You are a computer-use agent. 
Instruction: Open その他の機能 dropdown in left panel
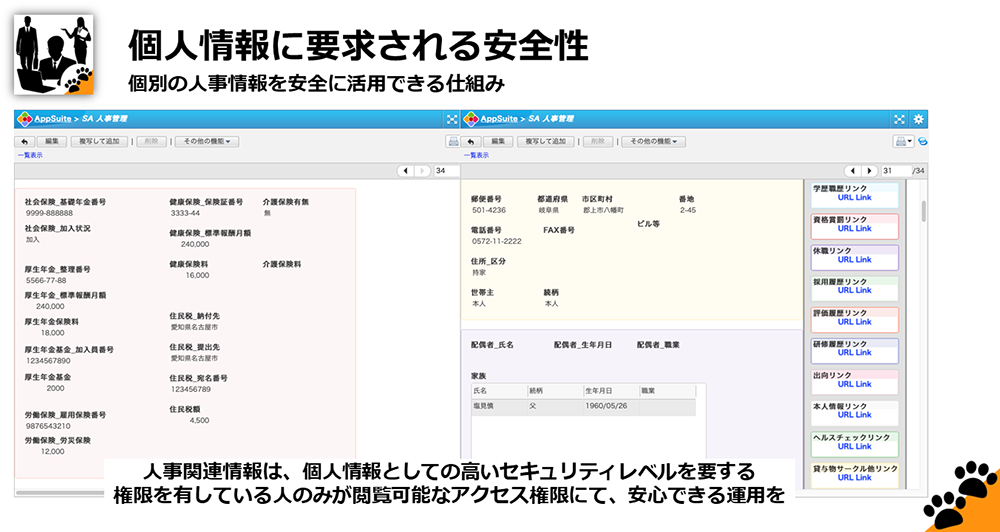pos(206,141)
